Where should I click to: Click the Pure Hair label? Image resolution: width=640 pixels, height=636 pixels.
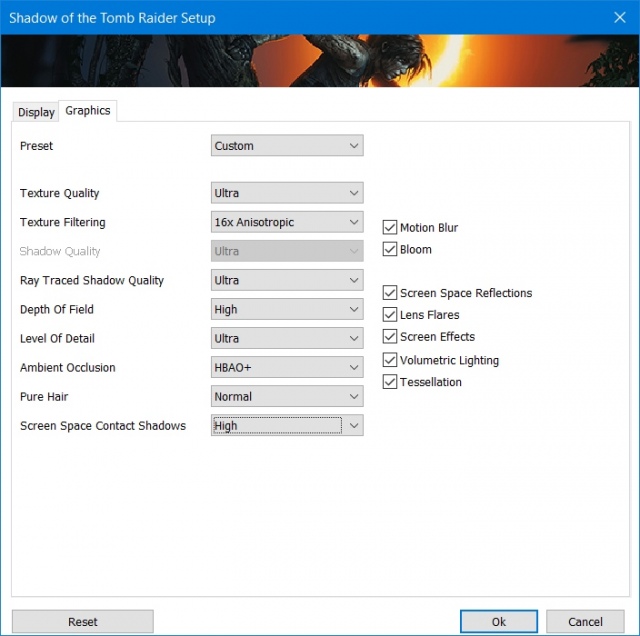pyautogui.click(x=44, y=396)
